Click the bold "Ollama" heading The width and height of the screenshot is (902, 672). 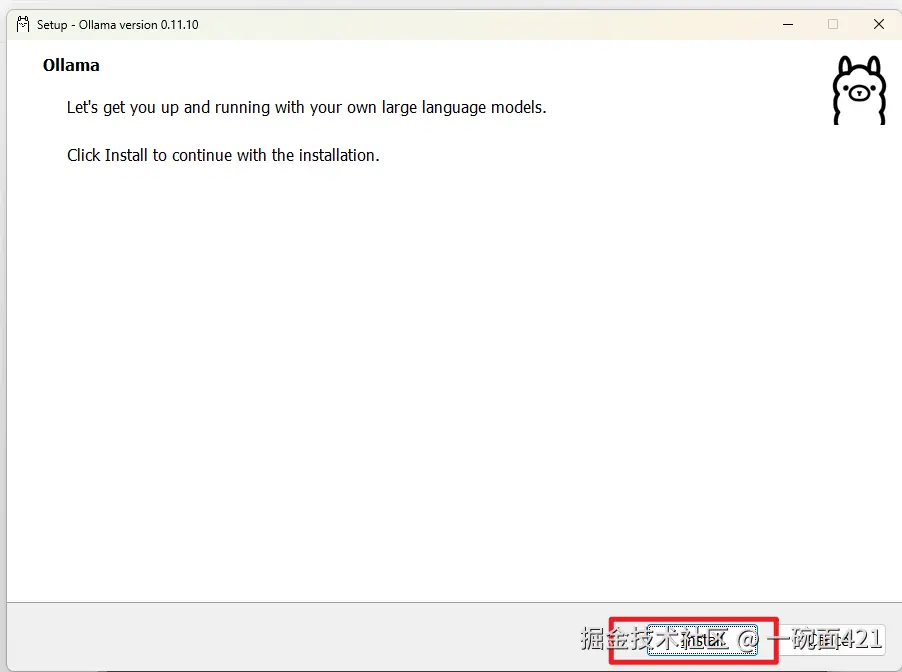pos(71,66)
